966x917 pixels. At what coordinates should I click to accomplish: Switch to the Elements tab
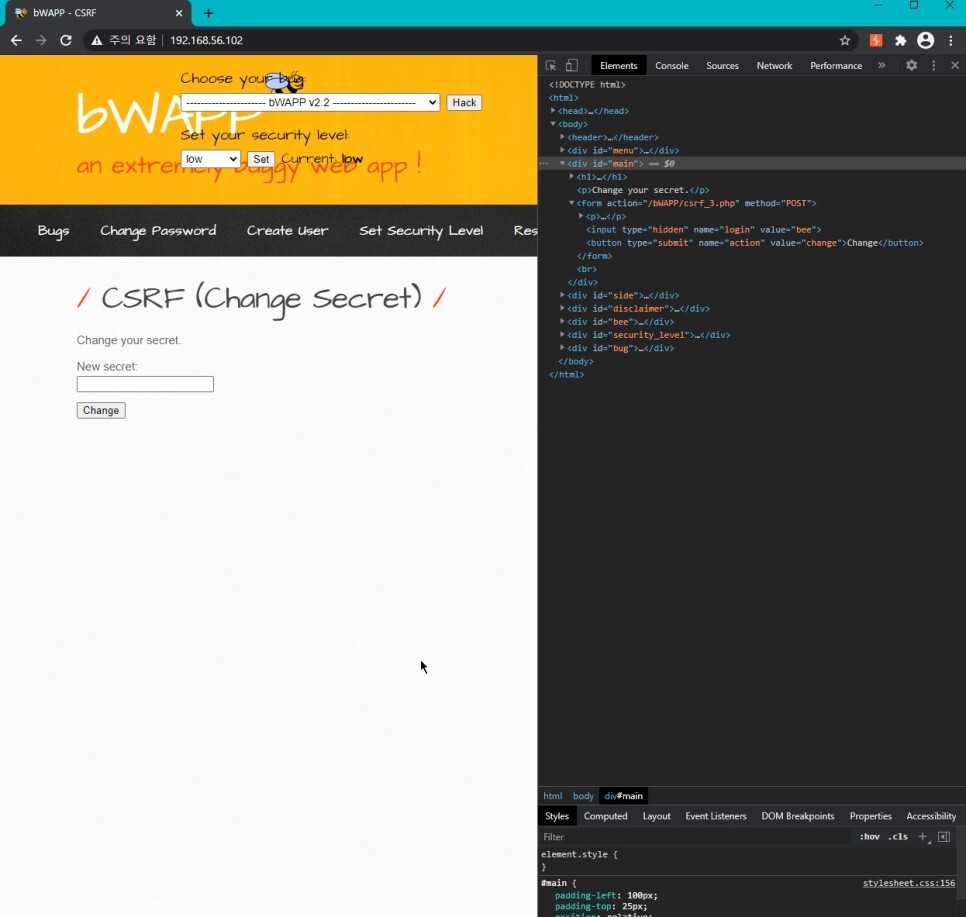click(x=619, y=65)
